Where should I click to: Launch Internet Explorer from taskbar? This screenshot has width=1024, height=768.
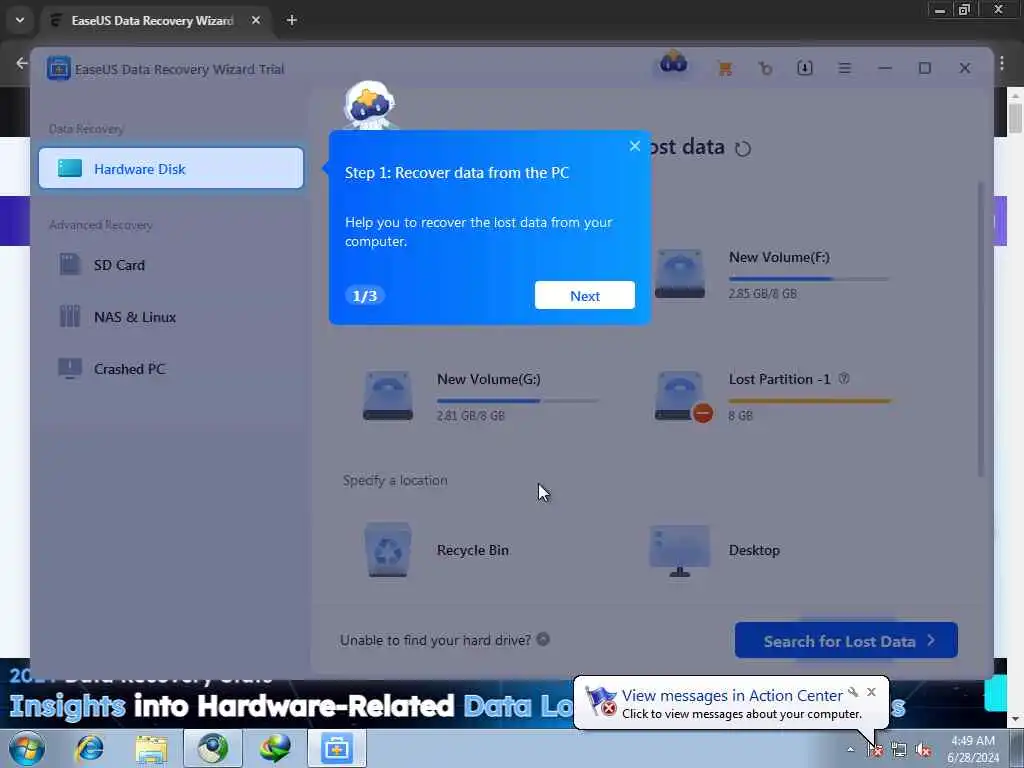click(89, 748)
